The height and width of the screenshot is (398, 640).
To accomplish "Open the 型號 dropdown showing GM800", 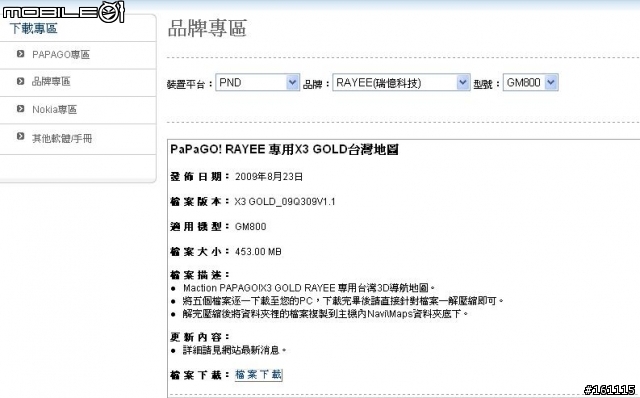I will [531, 82].
